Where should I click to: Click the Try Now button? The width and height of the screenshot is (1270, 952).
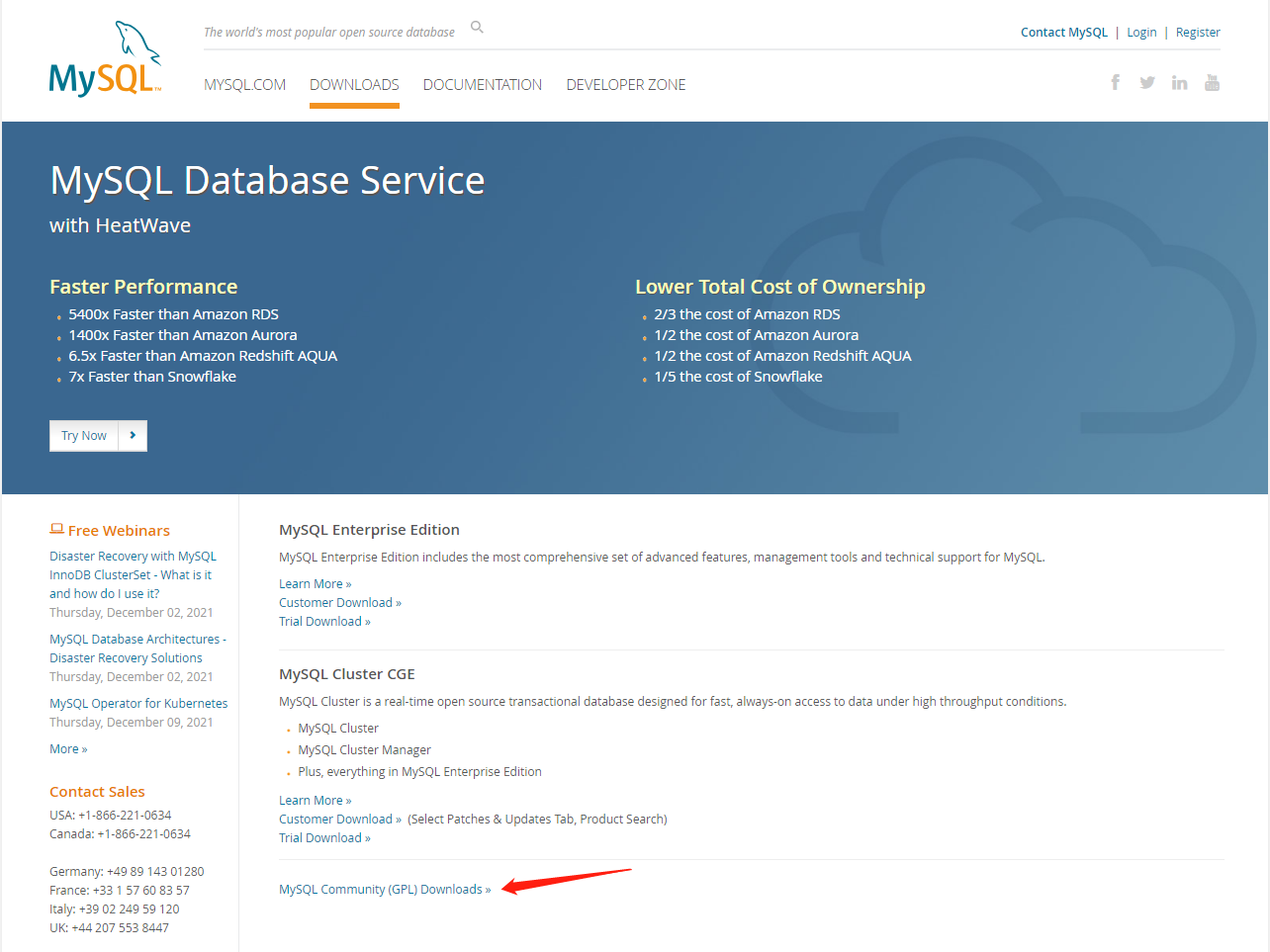(x=84, y=435)
